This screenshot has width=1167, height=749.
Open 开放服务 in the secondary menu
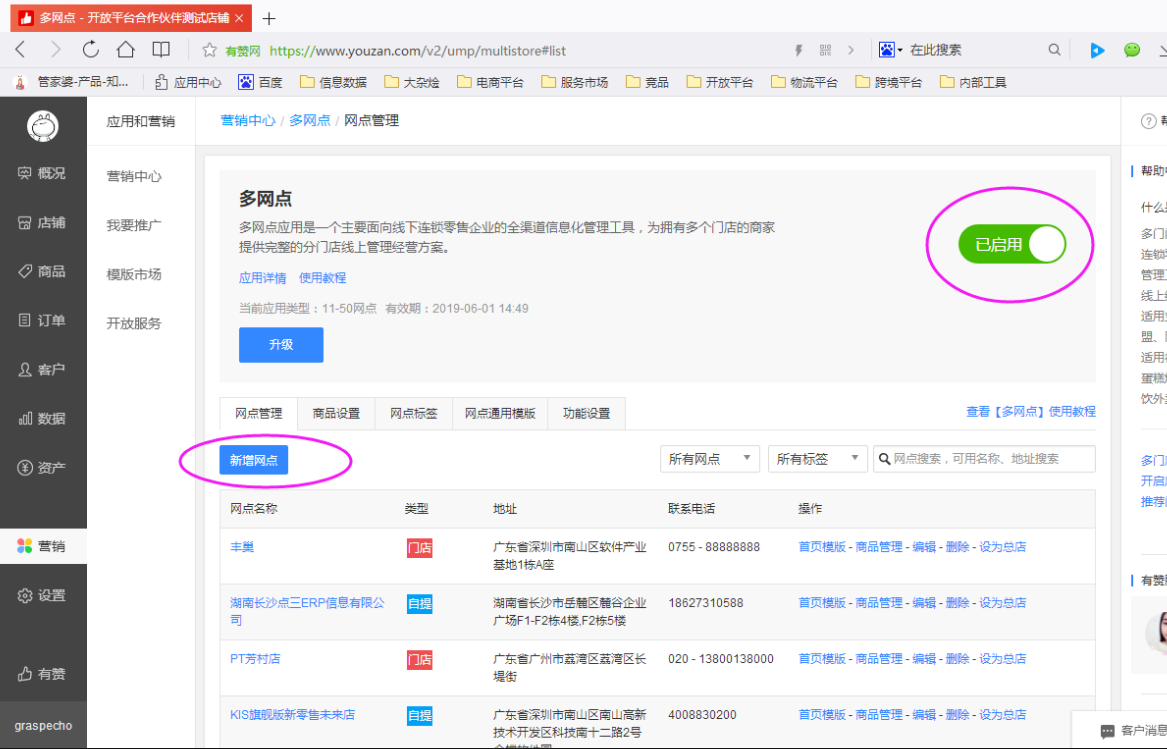click(134, 323)
